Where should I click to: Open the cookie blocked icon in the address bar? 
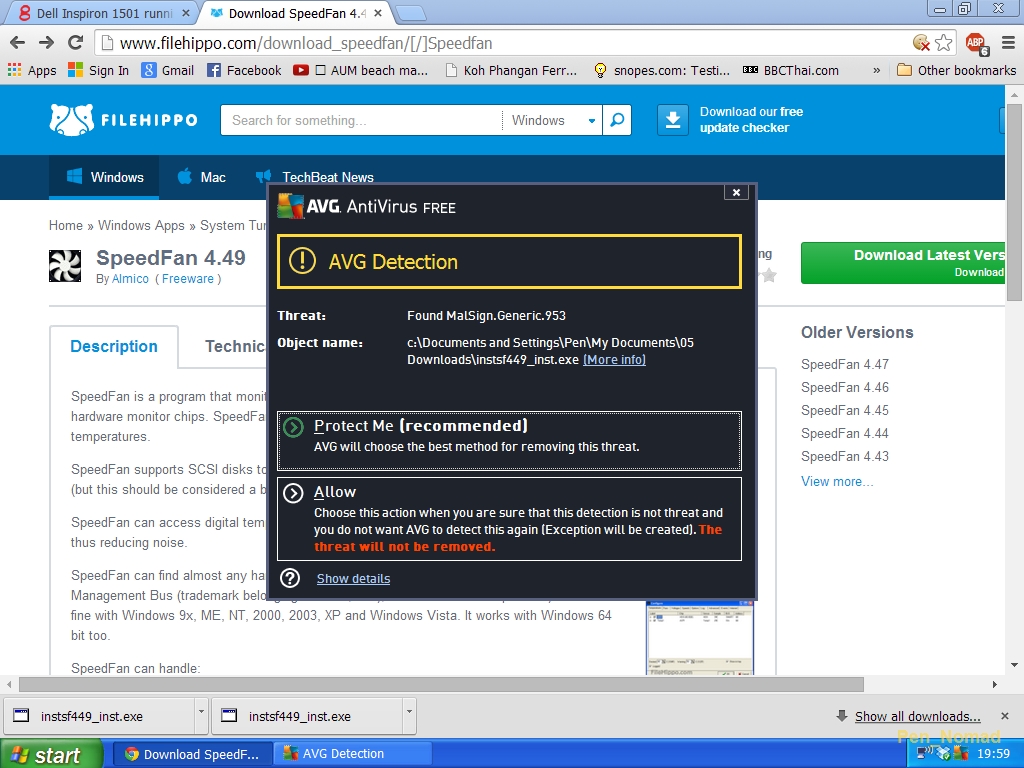click(x=921, y=43)
